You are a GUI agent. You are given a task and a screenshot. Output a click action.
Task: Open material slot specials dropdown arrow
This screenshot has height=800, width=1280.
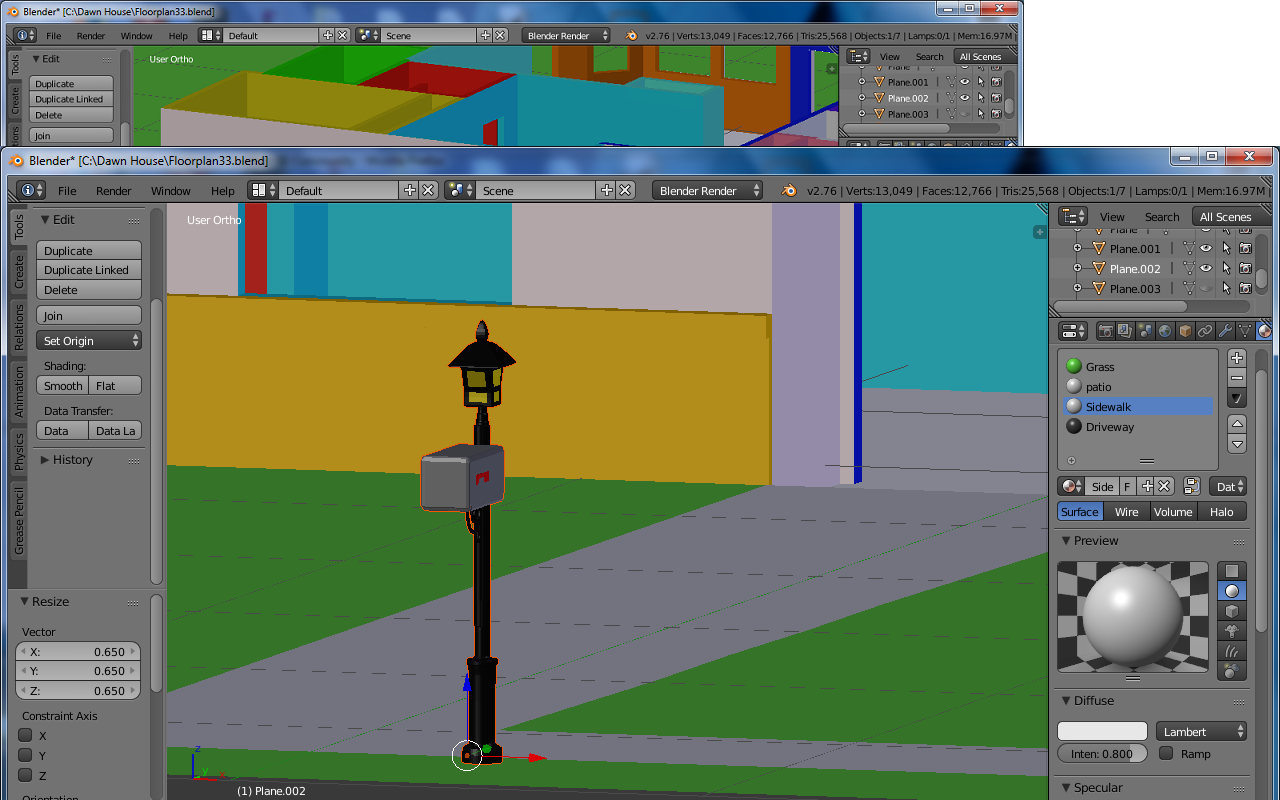point(1237,398)
